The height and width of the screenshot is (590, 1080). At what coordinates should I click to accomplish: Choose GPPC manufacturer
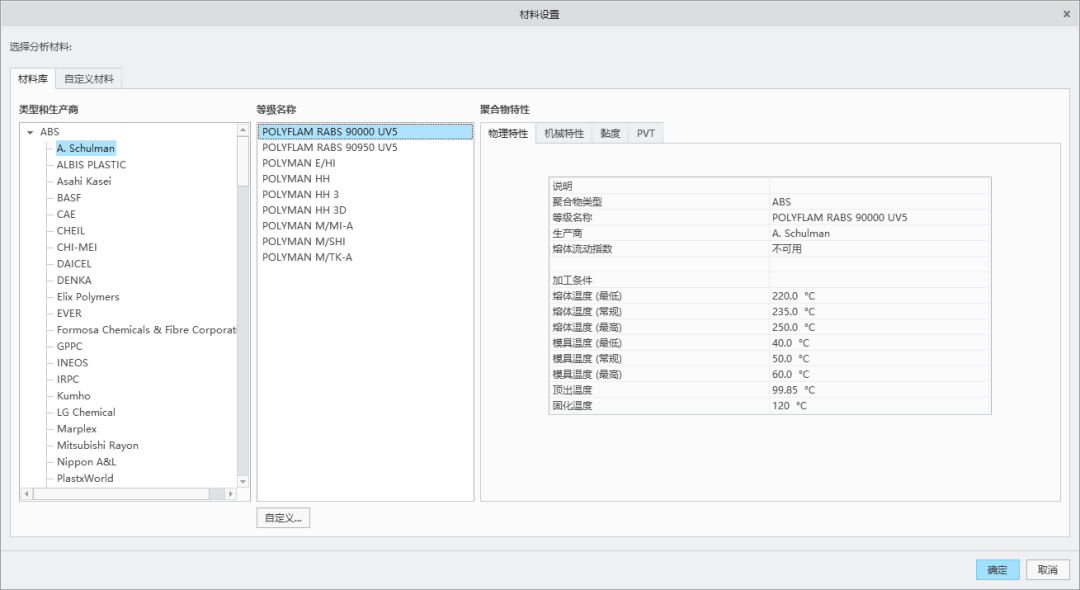coord(70,346)
